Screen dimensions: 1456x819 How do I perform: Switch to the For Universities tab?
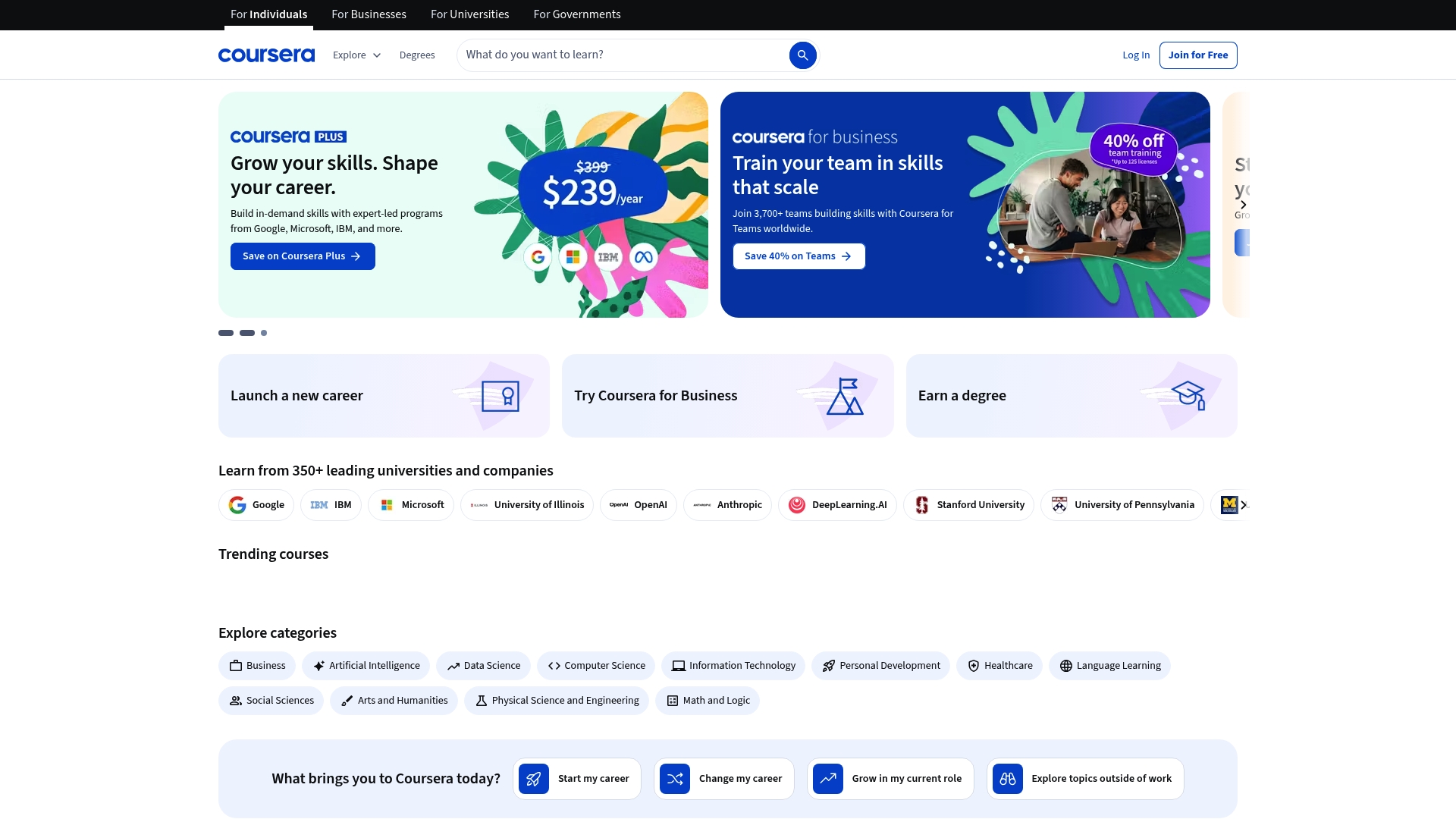470,14
